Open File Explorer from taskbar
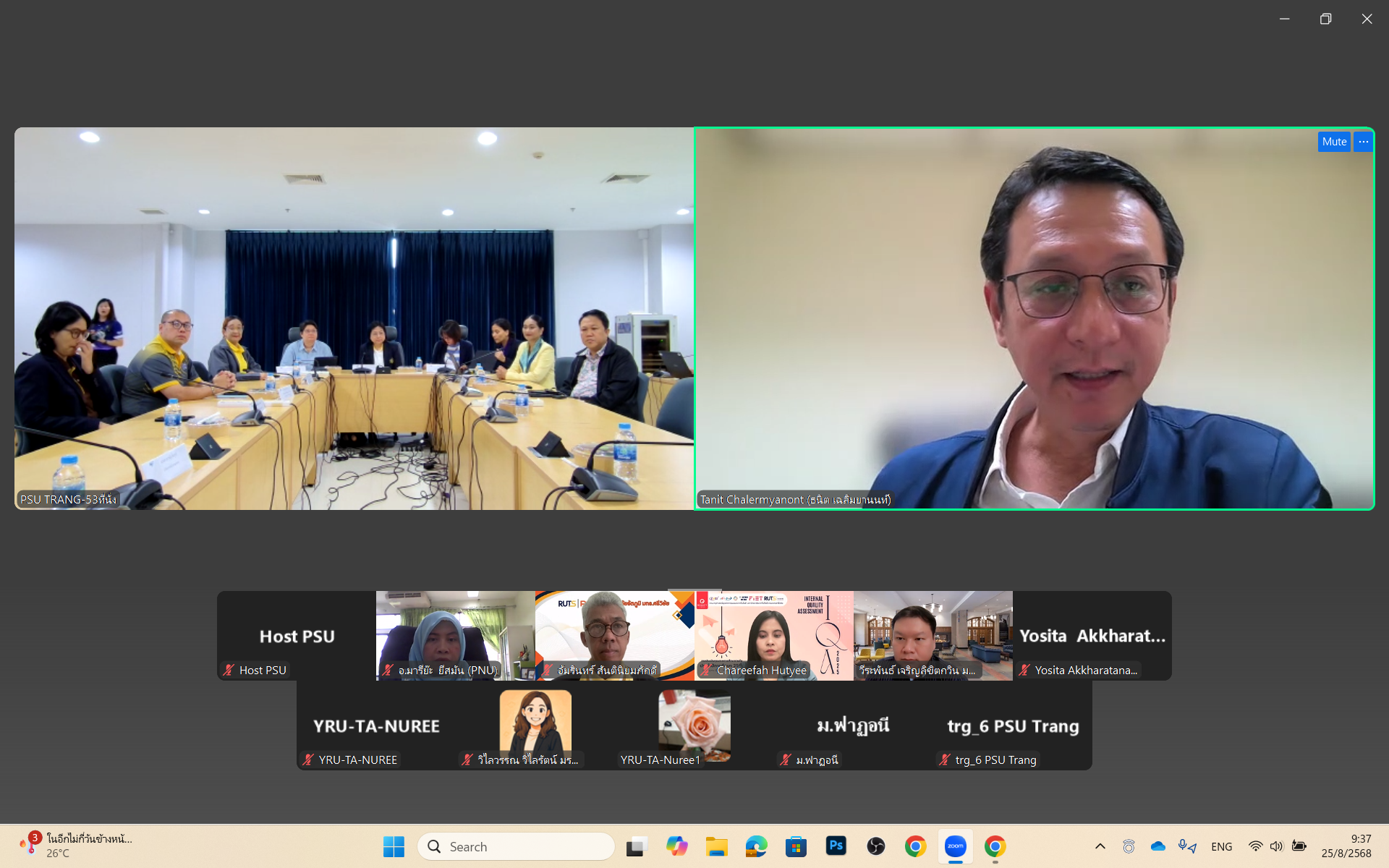1389x868 pixels. 716,846
